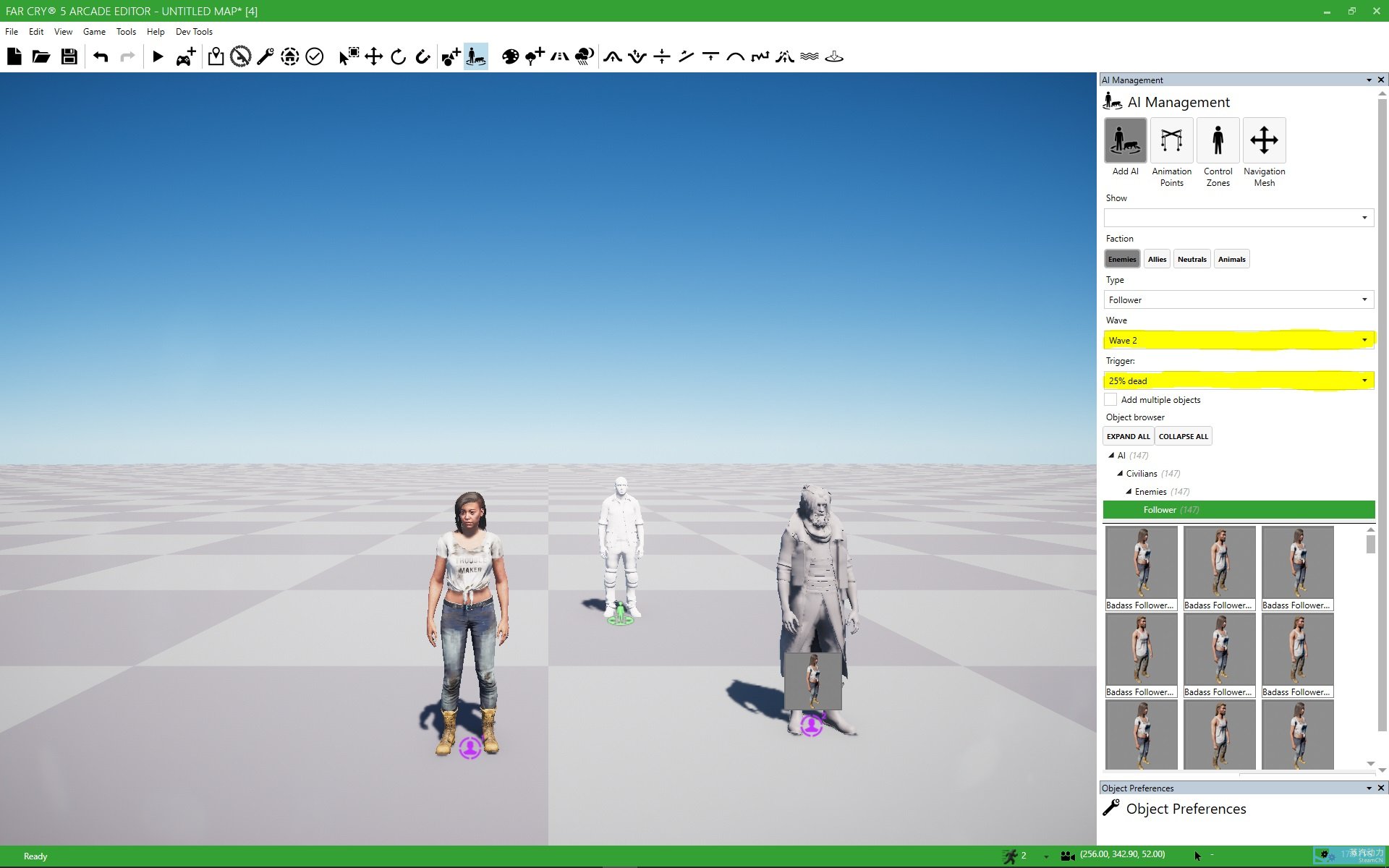The width and height of the screenshot is (1389, 868).
Task: Open the File menu
Action: pos(12,31)
